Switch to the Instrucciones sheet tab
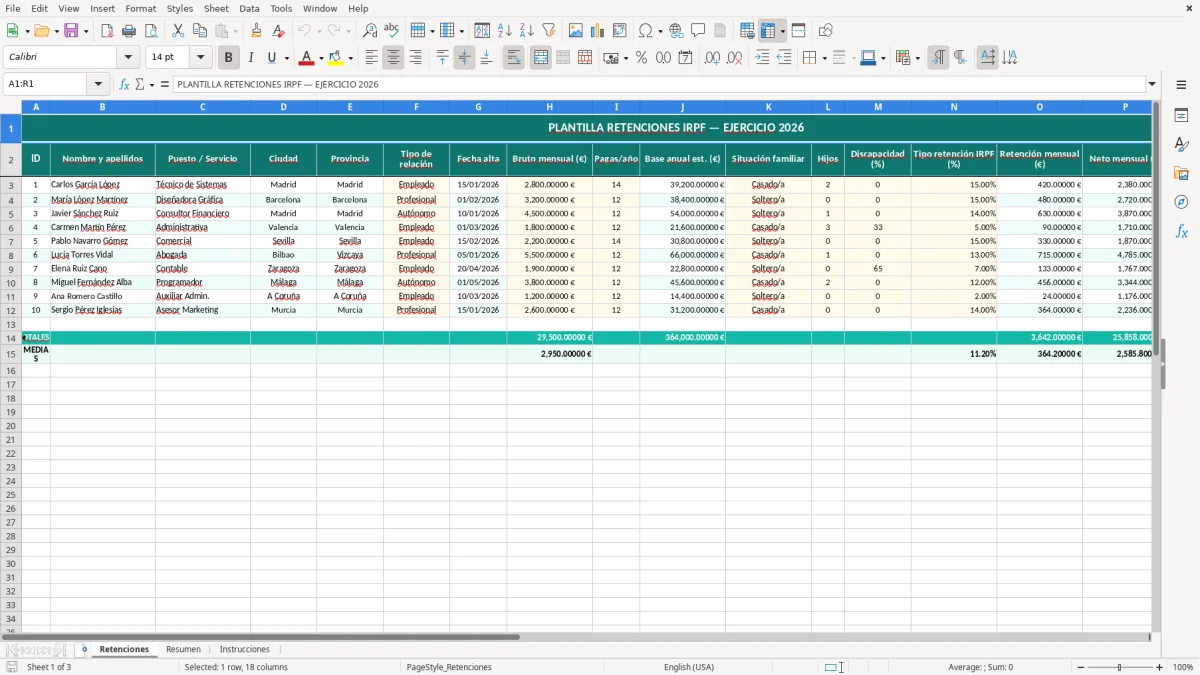 click(244, 649)
